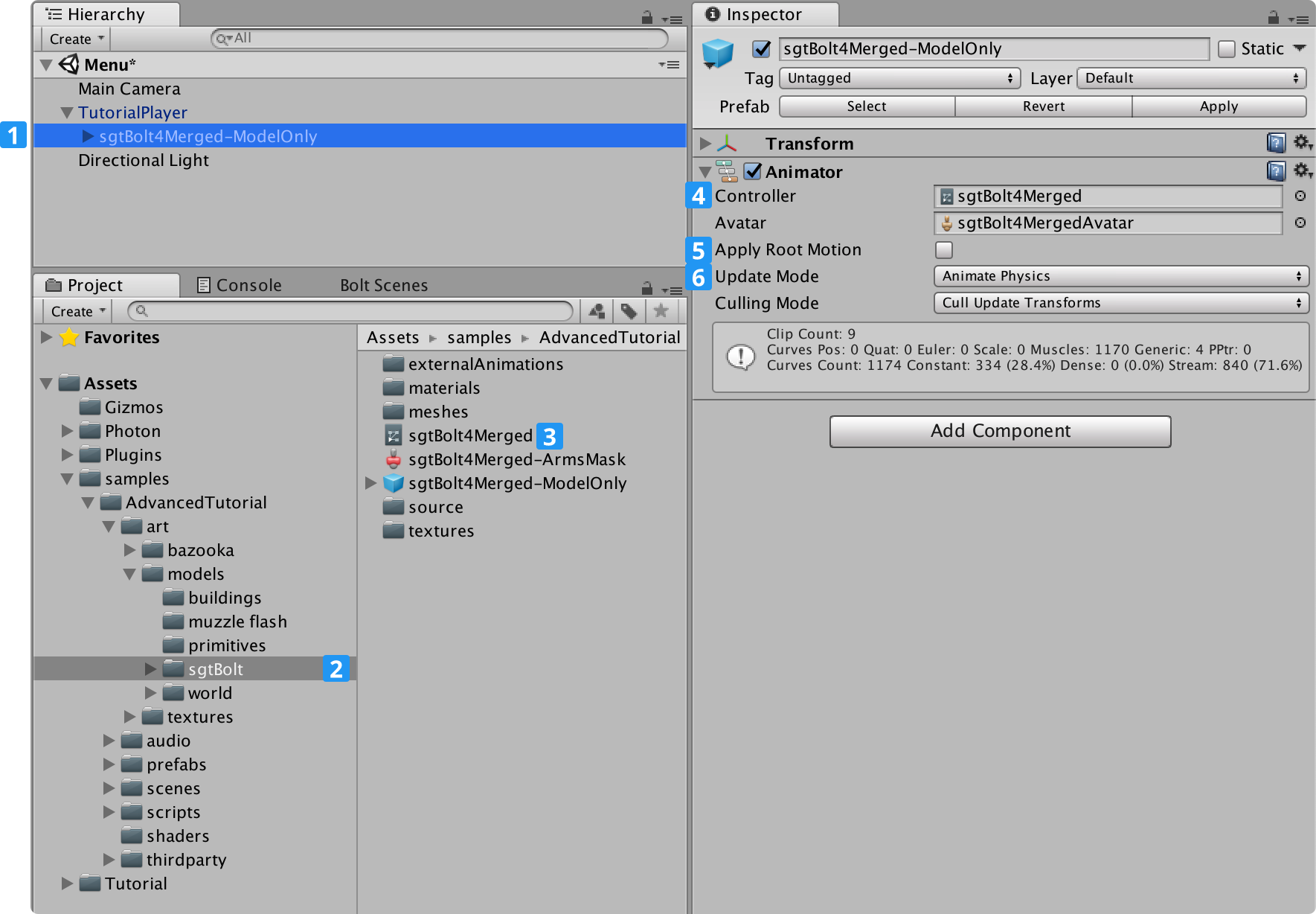The height and width of the screenshot is (914, 1316).
Task: Select the sgtBolt folder in the tree
Action: coord(195,669)
